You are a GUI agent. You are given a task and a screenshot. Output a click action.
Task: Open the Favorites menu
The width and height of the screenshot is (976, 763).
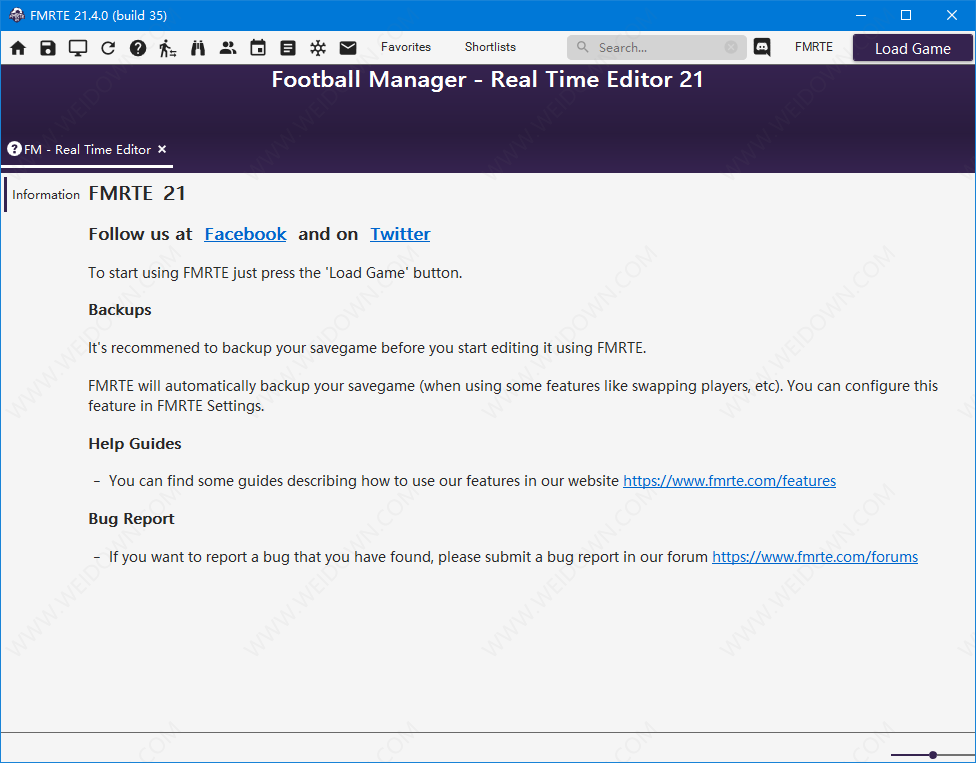tap(406, 47)
